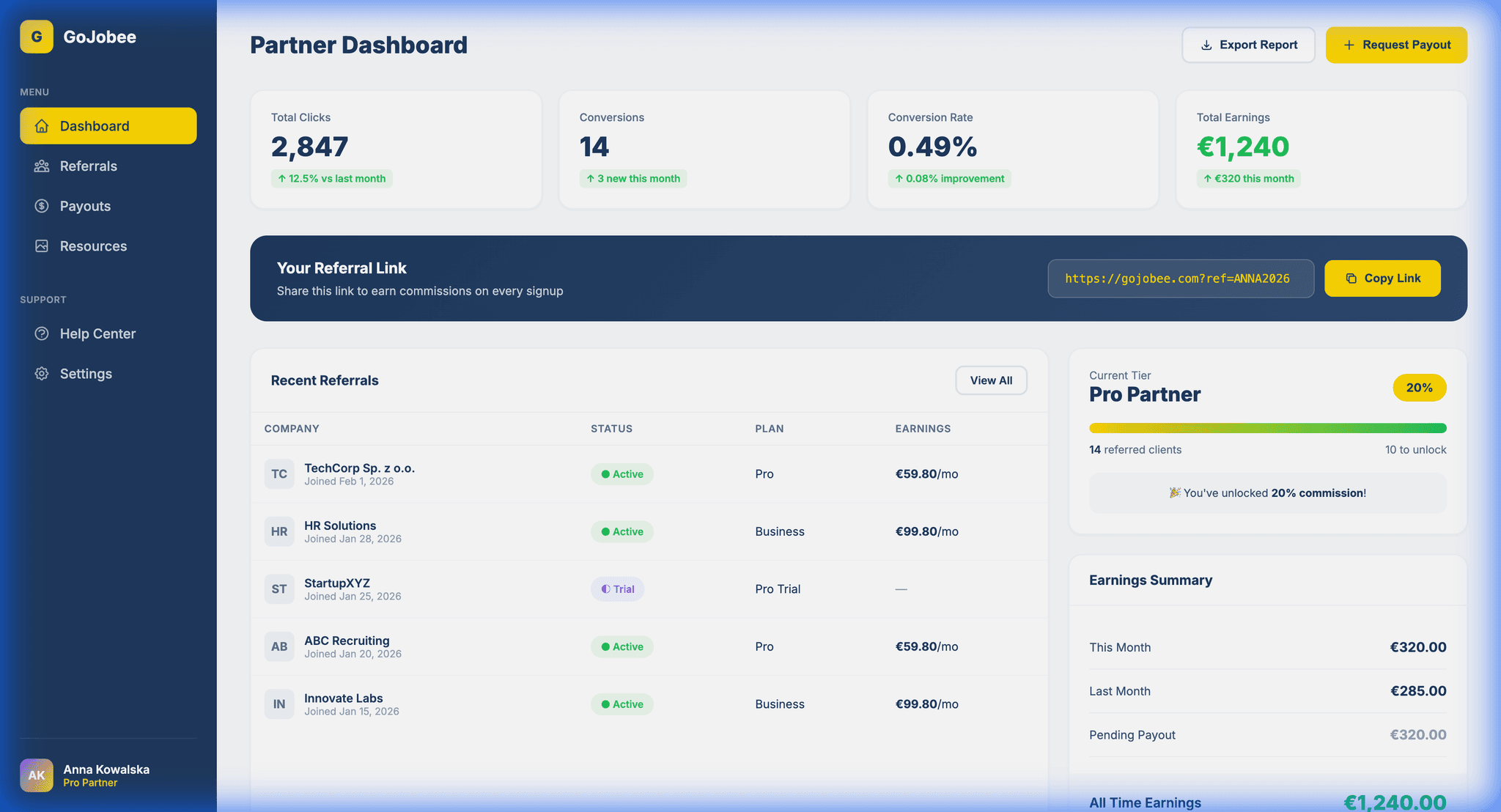Open Settings using the gear icon

point(43,373)
